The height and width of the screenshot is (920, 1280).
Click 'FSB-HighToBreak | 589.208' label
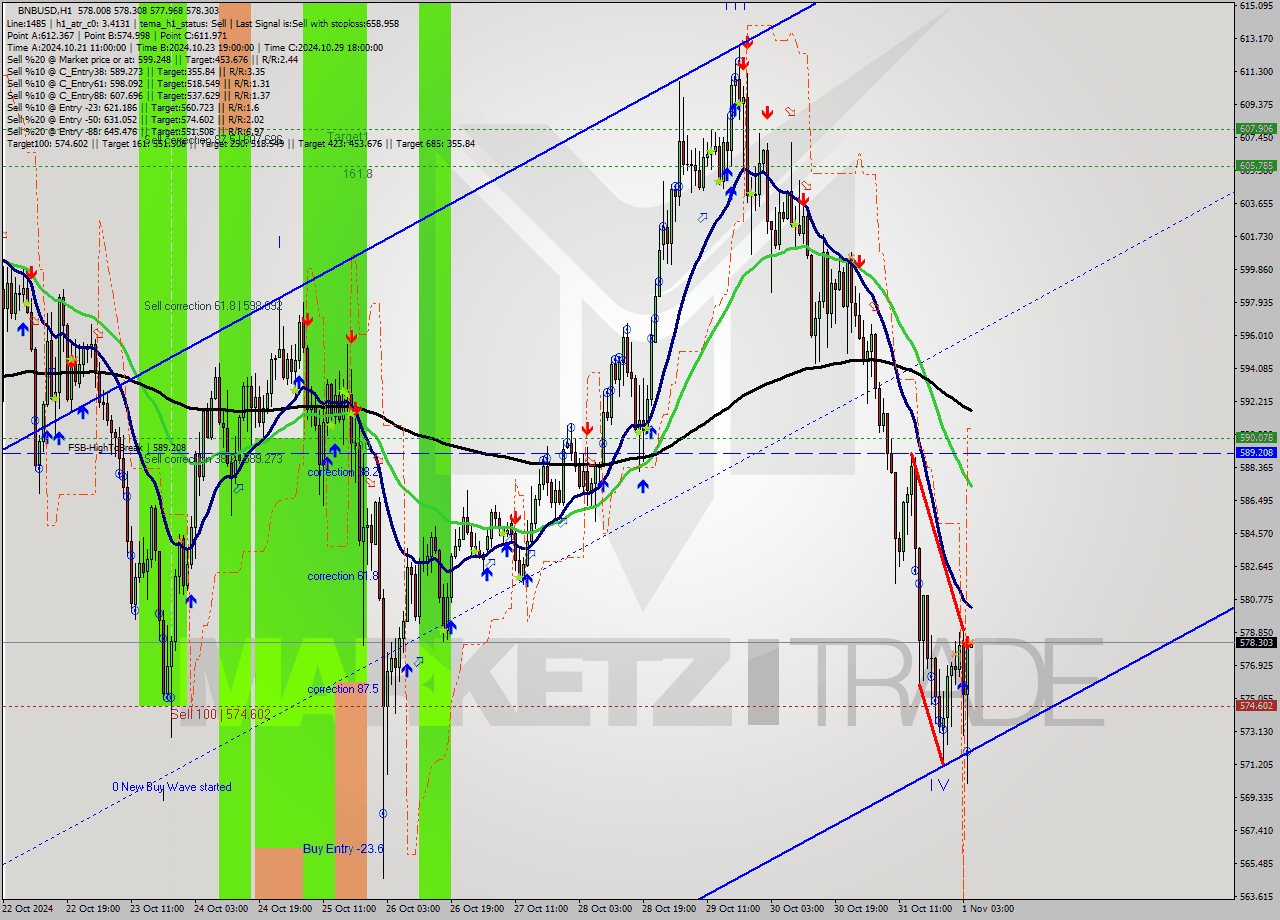tap(127, 448)
